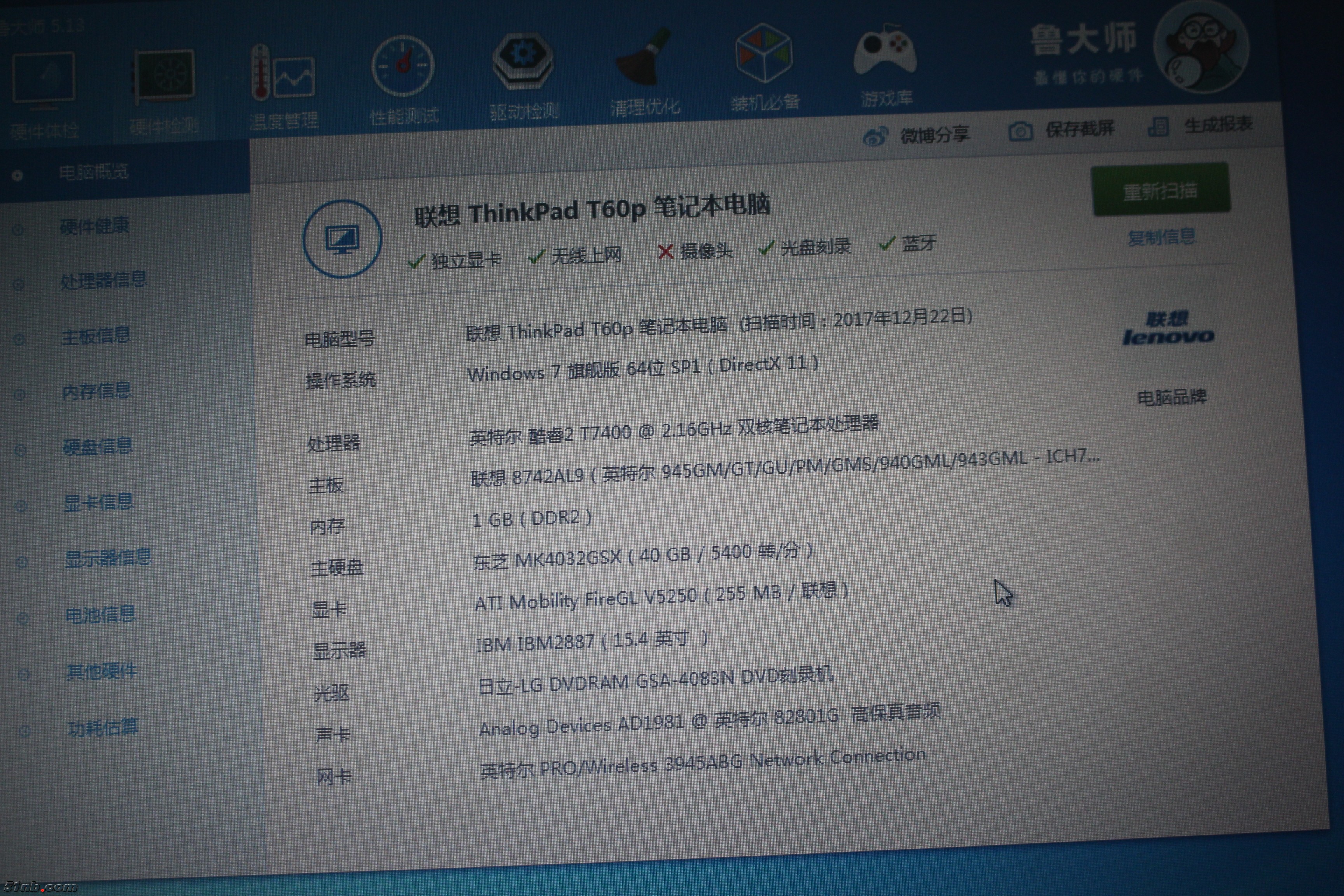Select 硬盘信息 in sidebar
Image resolution: width=1344 pixels, height=896 pixels.
(98, 446)
